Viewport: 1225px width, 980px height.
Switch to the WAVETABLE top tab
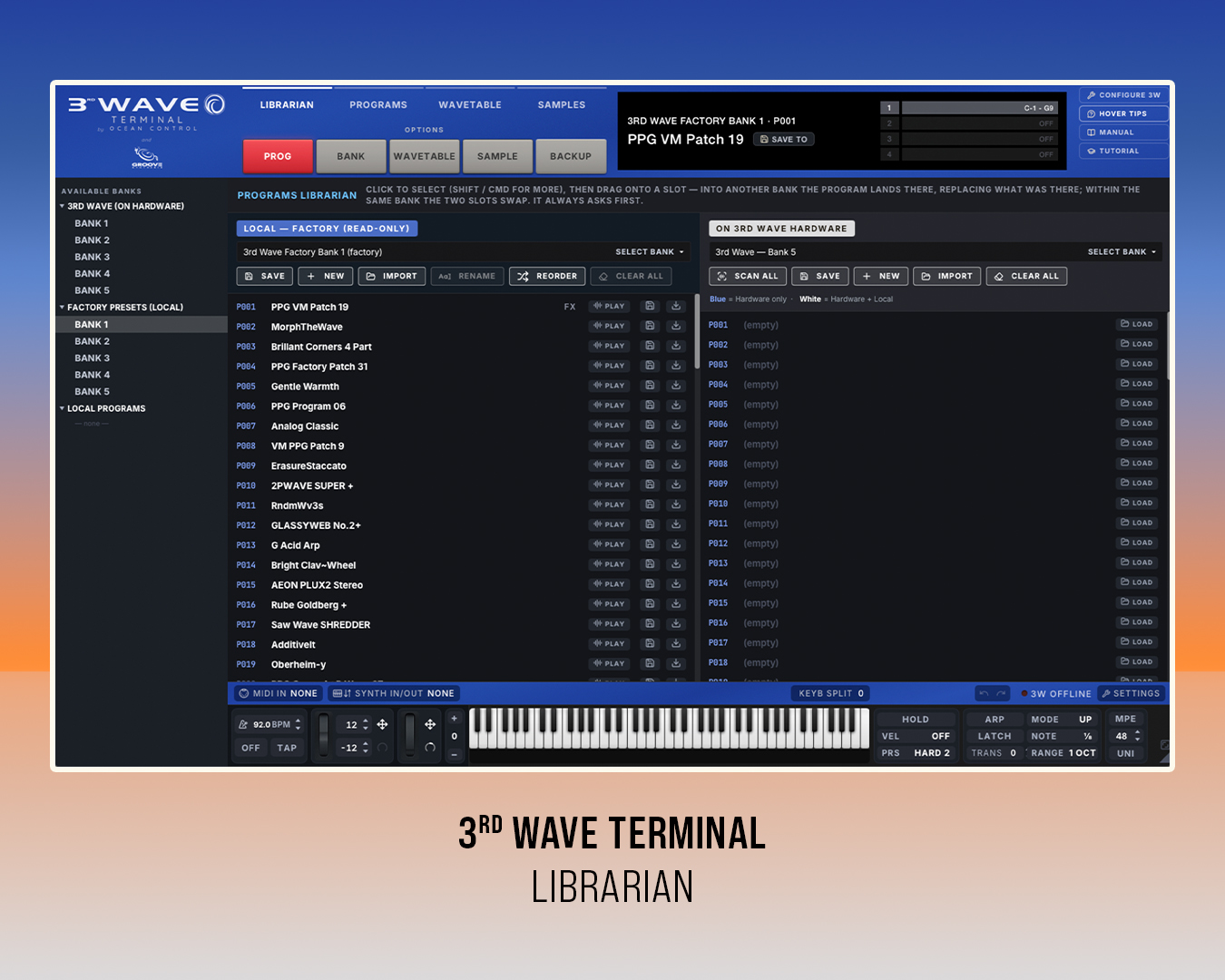pyautogui.click(x=470, y=105)
